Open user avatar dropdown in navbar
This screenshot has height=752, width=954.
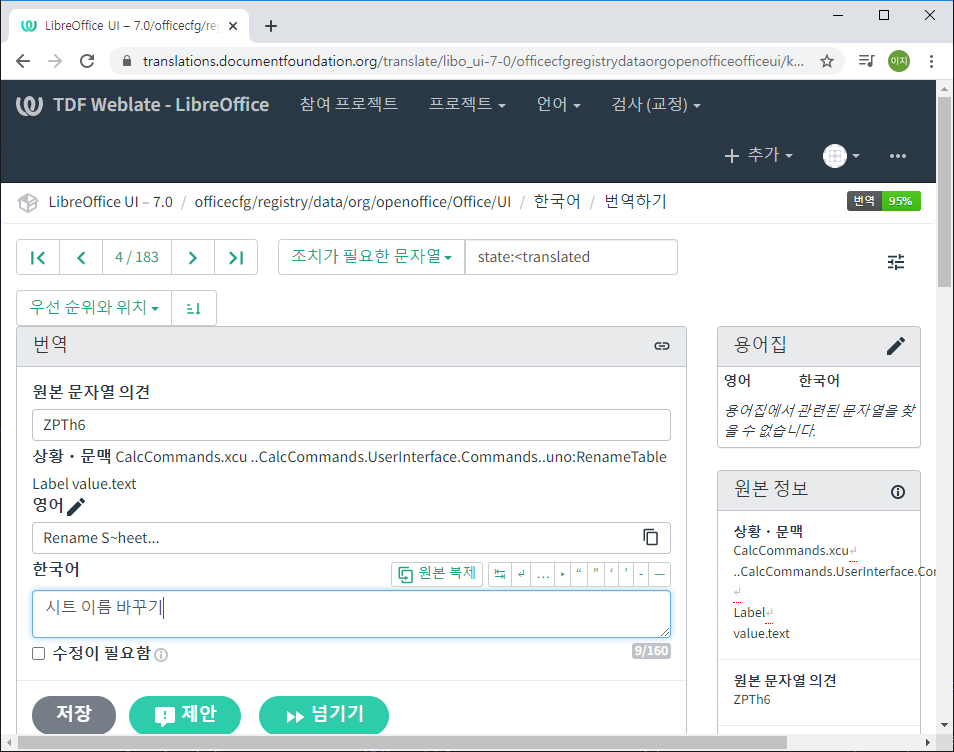(841, 156)
